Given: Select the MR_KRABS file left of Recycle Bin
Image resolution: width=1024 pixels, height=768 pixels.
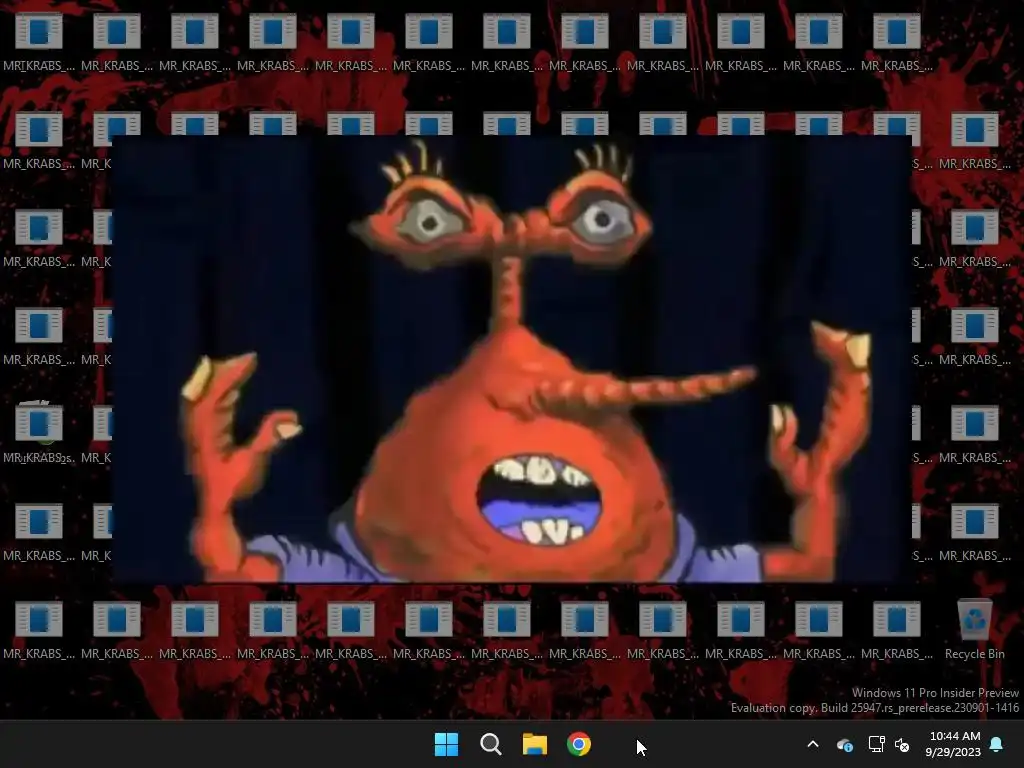Looking at the screenshot, I should (897, 630).
